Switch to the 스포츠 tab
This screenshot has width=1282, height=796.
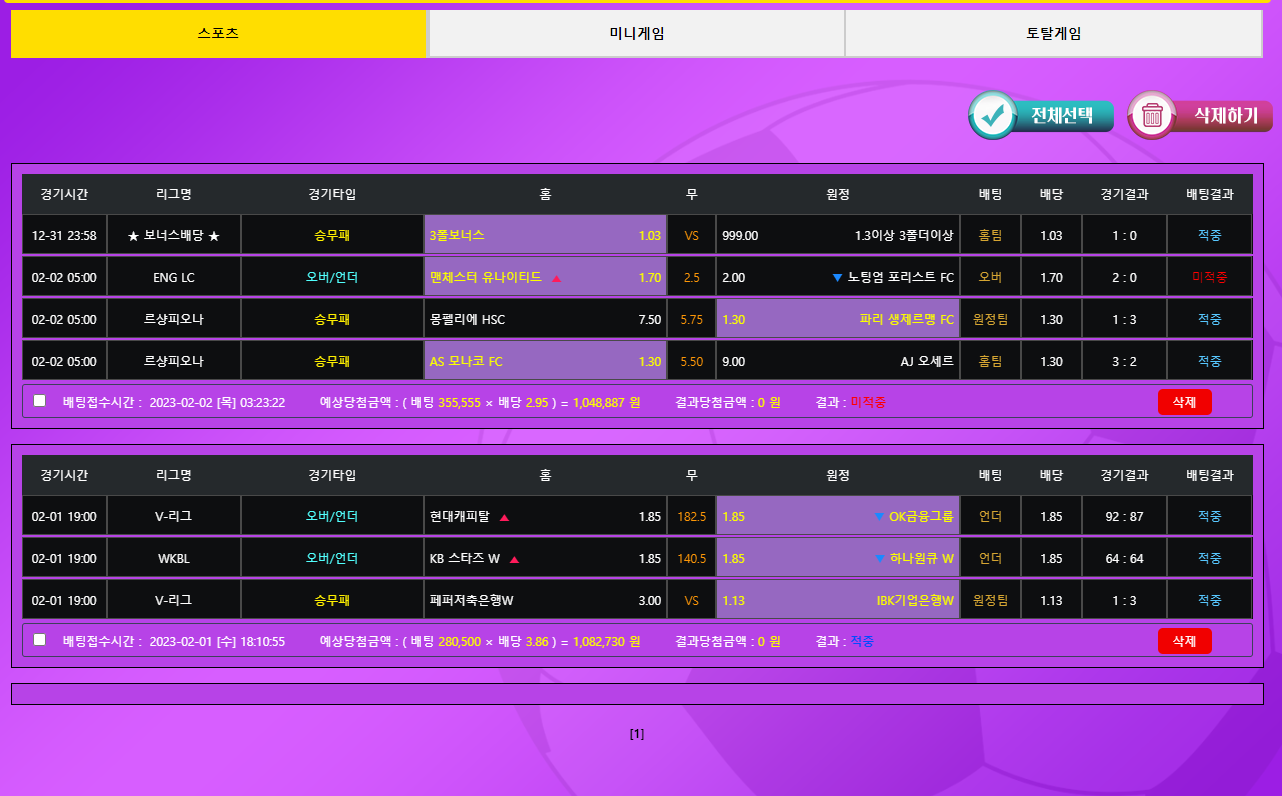coord(219,33)
